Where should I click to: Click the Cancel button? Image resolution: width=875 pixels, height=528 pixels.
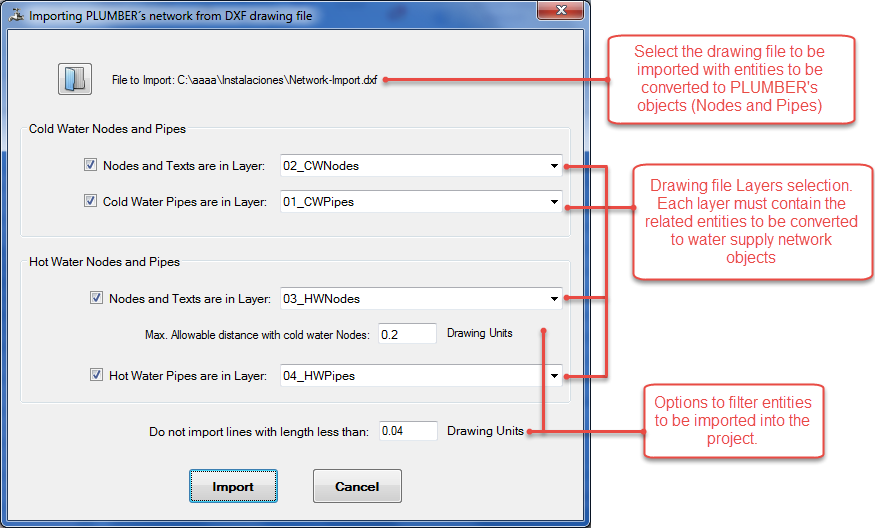(357, 487)
